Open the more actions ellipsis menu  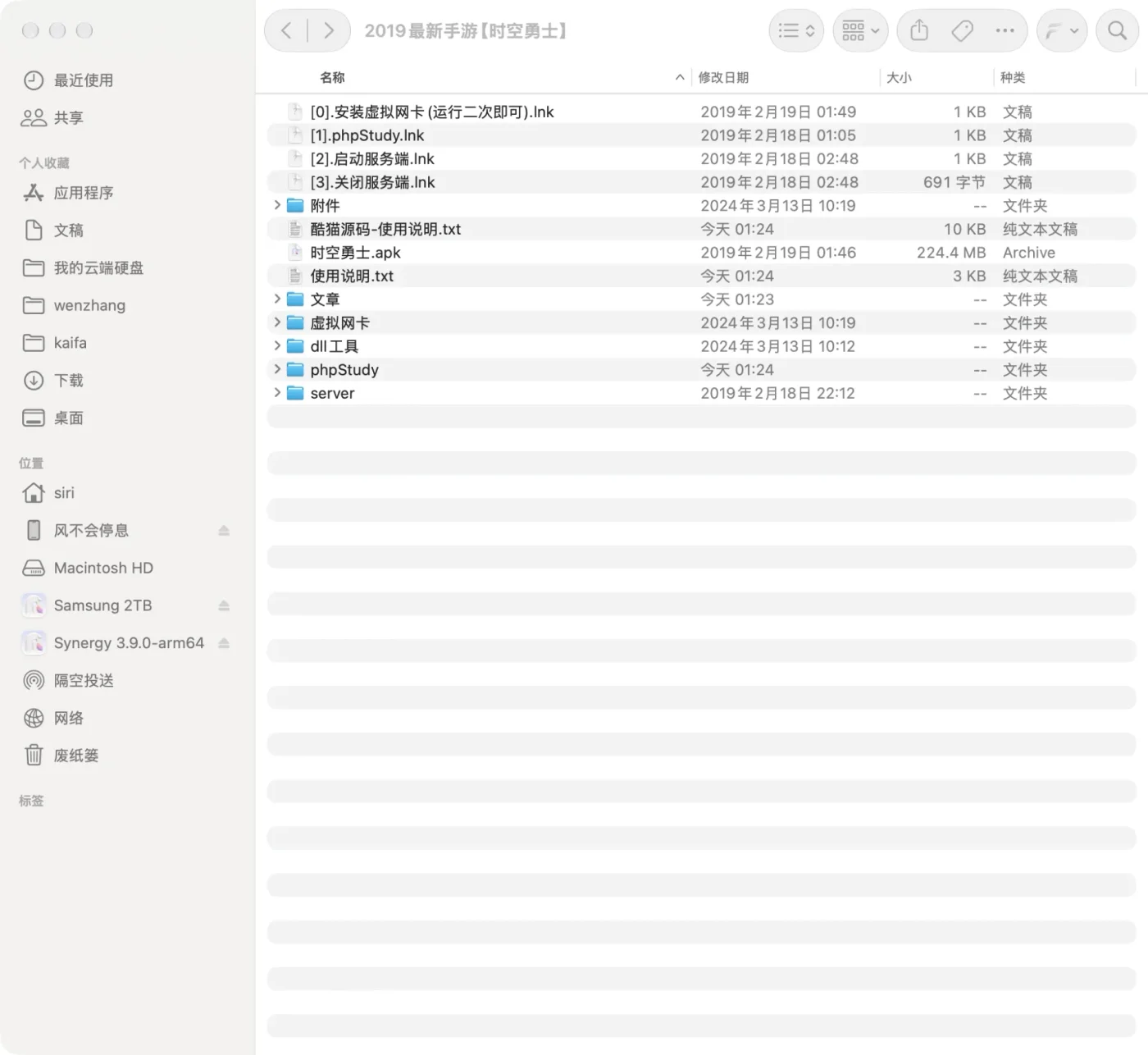pyautogui.click(x=1004, y=31)
